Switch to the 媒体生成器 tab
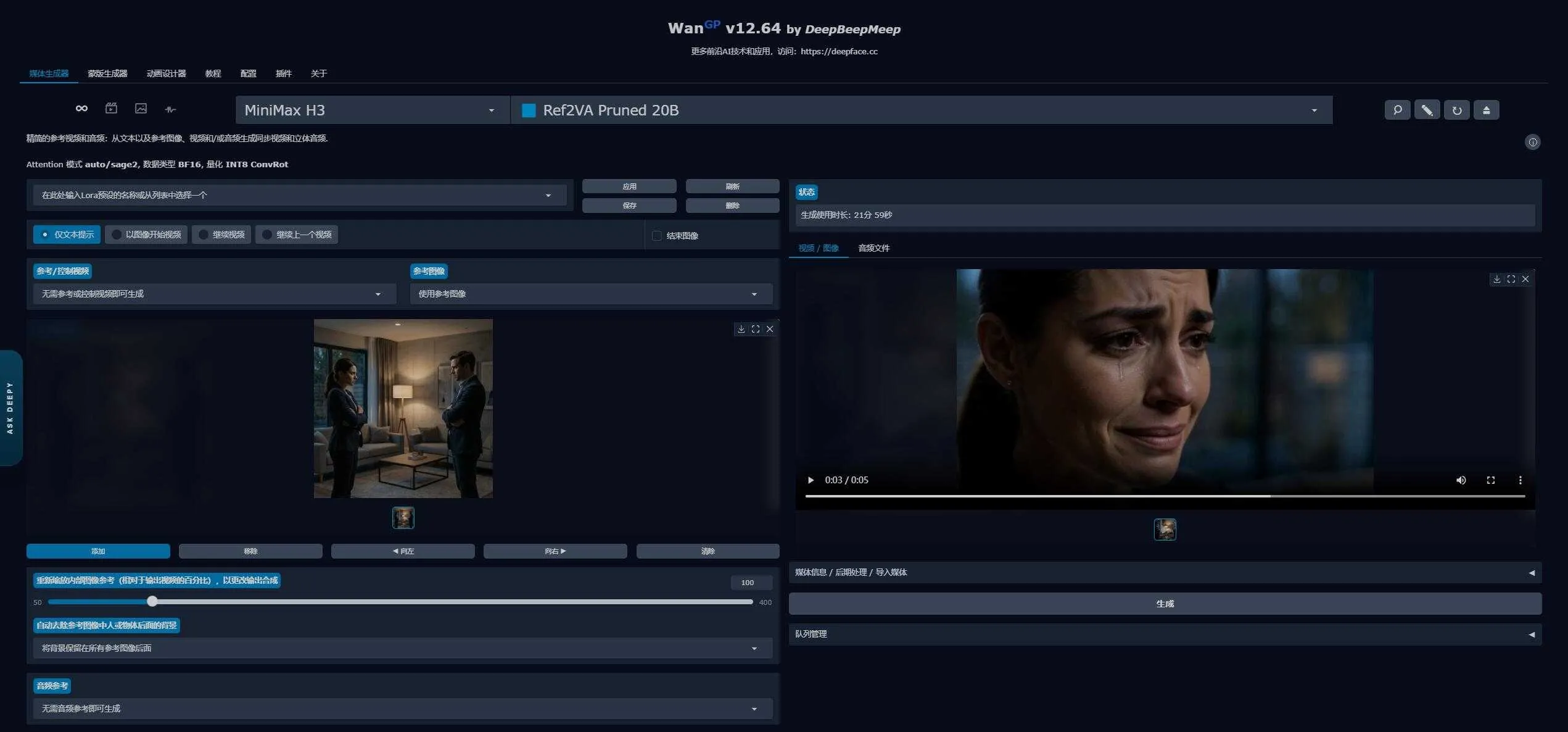 pyautogui.click(x=49, y=73)
